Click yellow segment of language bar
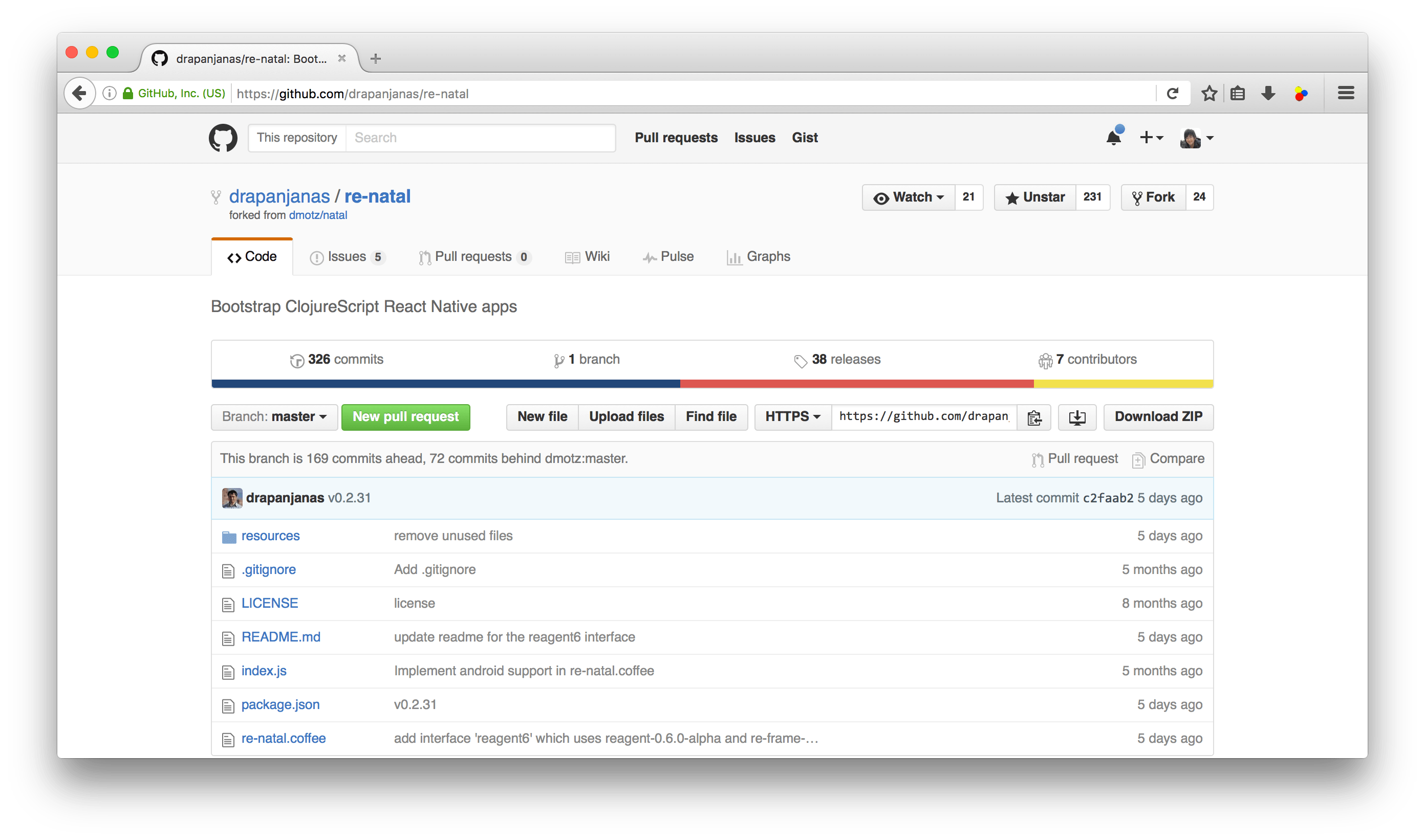The image size is (1425, 840). pyautogui.click(x=1124, y=384)
